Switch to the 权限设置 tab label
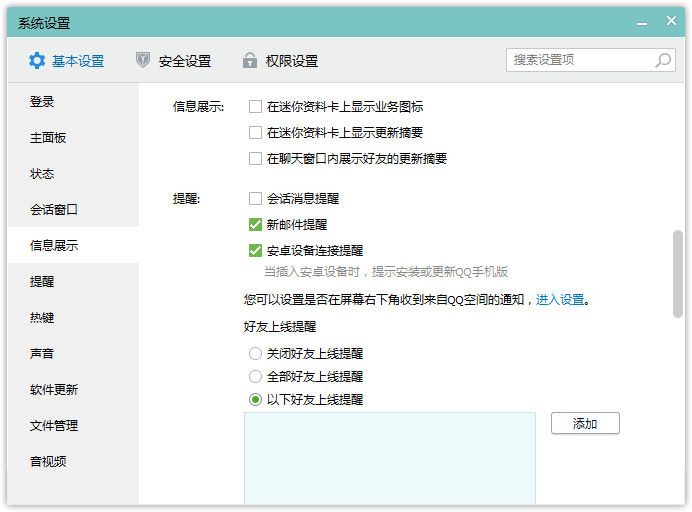 coord(292,61)
